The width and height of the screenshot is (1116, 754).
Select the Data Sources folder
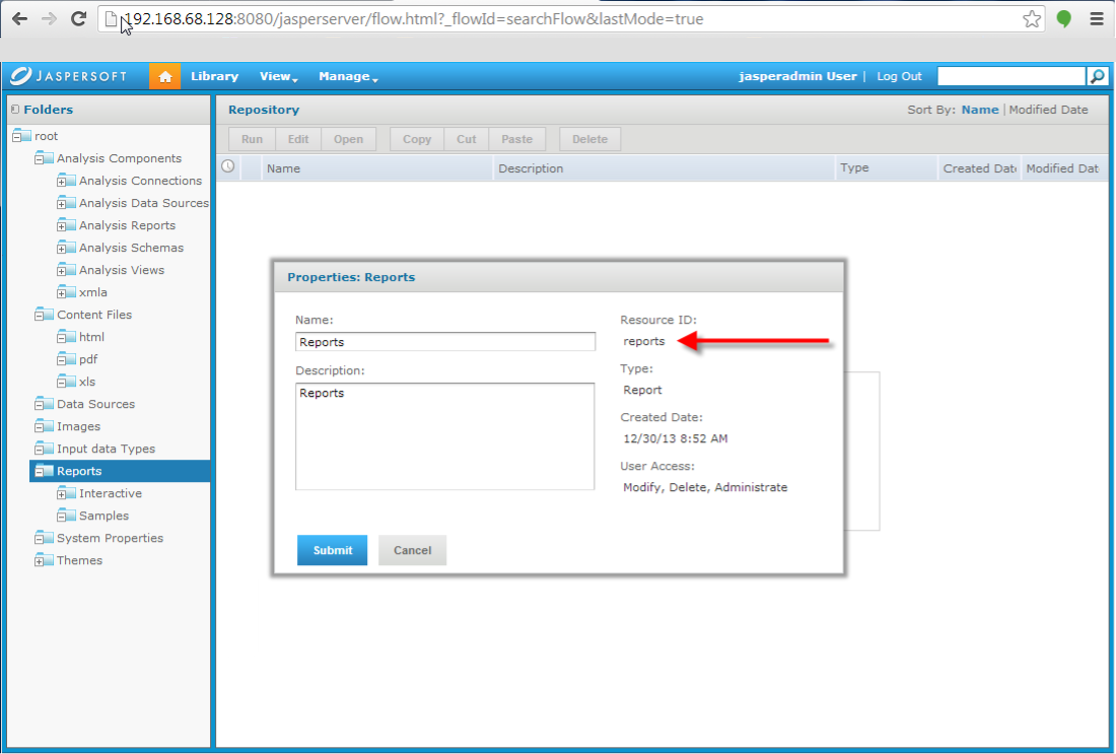click(95, 404)
